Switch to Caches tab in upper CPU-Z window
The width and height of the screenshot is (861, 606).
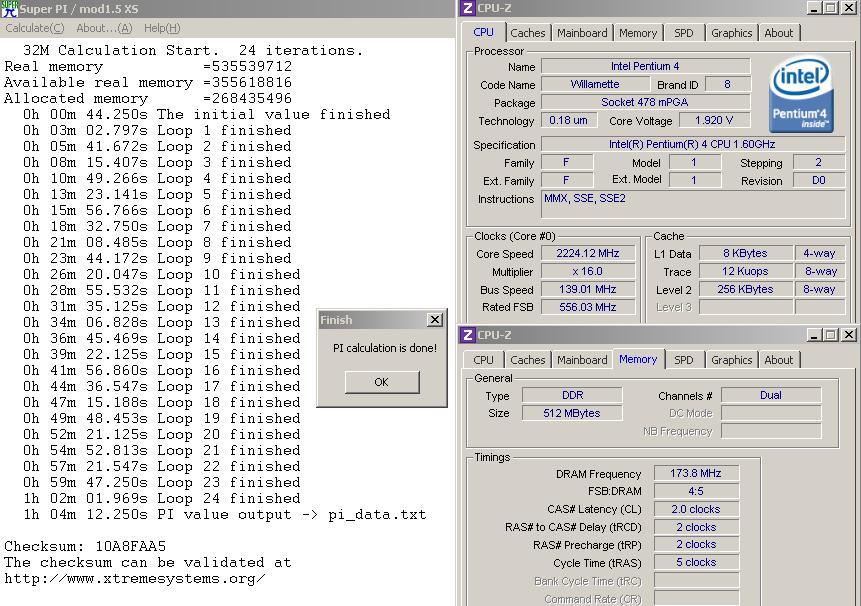point(528,33)
